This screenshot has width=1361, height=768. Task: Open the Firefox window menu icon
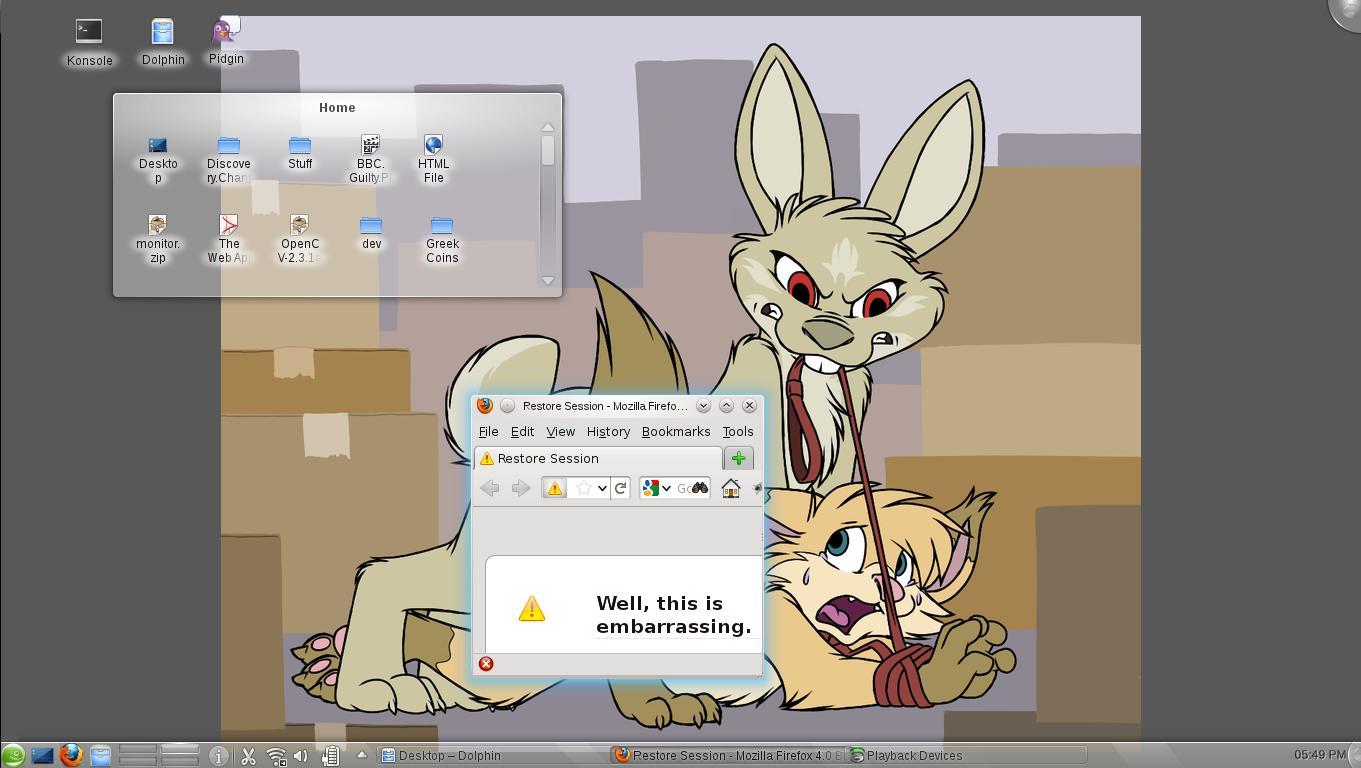(485, 405)
